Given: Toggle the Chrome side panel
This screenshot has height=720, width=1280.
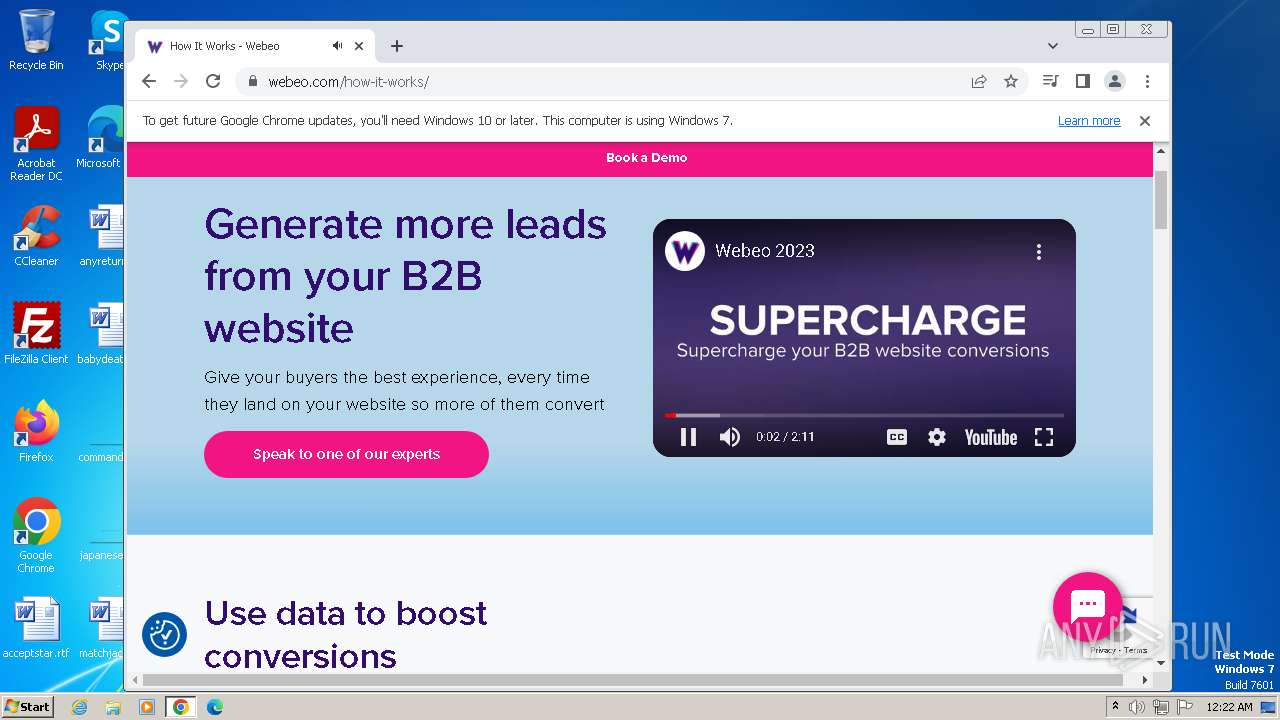Looking at the screenshot, I should coord(1082,82).
